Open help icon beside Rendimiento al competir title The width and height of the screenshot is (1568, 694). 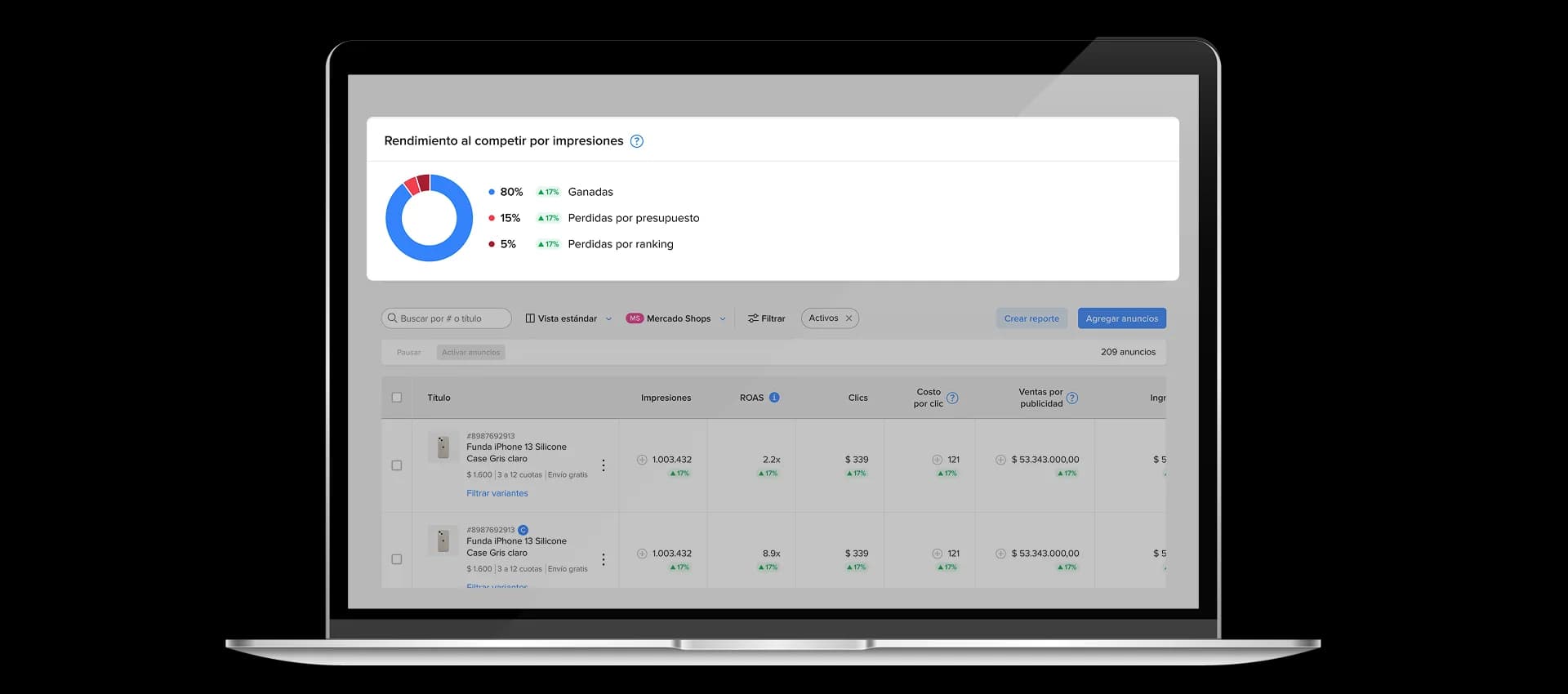tap(637, 141)
